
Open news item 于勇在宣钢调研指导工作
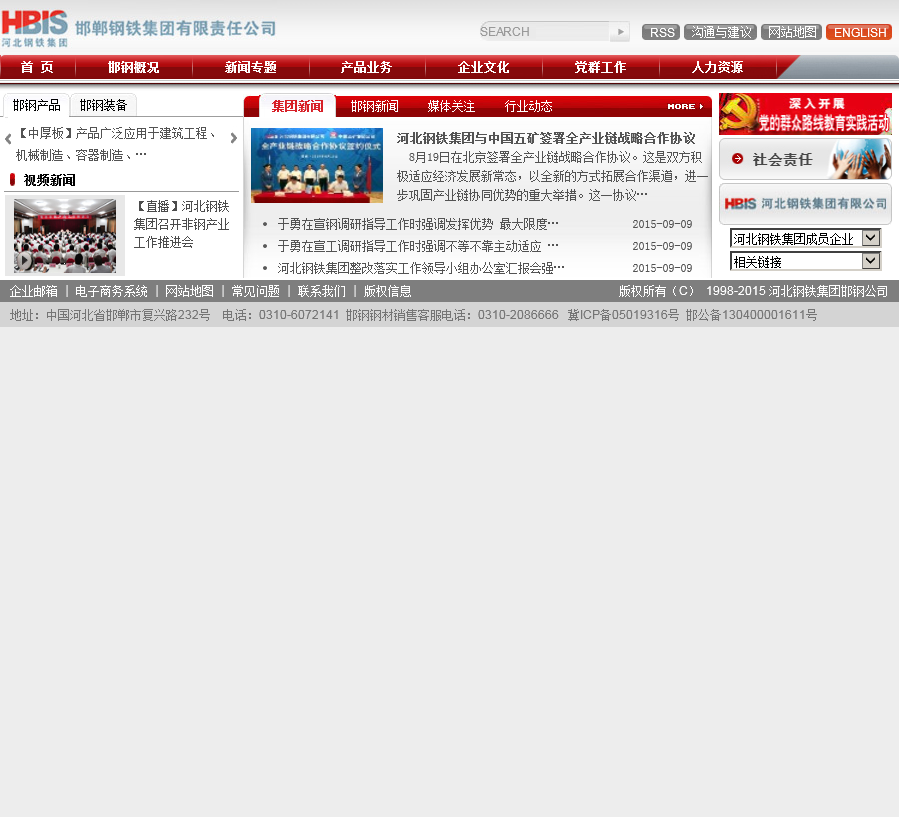click(418, 224)
